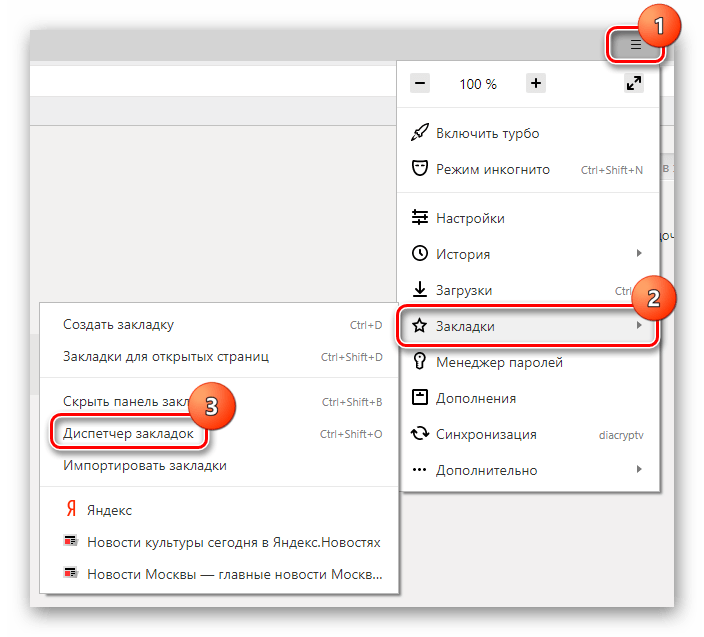Image resolution: width=704 pixels, height=637 pixels.
Task: Open Режим инкогнито menu item
Action: coord(528,170)
